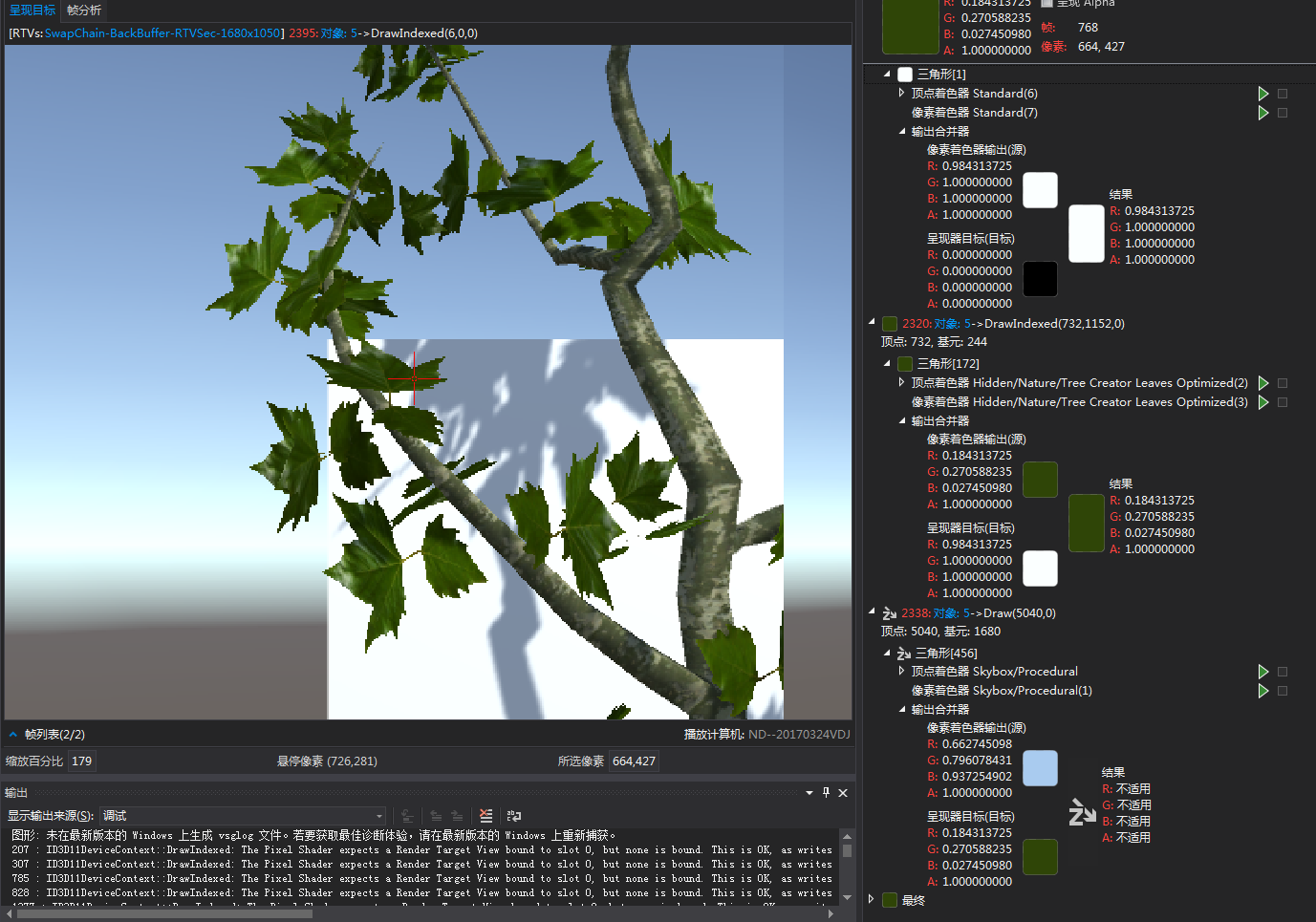Click play button for pixel shader Standard(7)
The width and height of the screenshot is (1316, 922).
[1262, 113]
